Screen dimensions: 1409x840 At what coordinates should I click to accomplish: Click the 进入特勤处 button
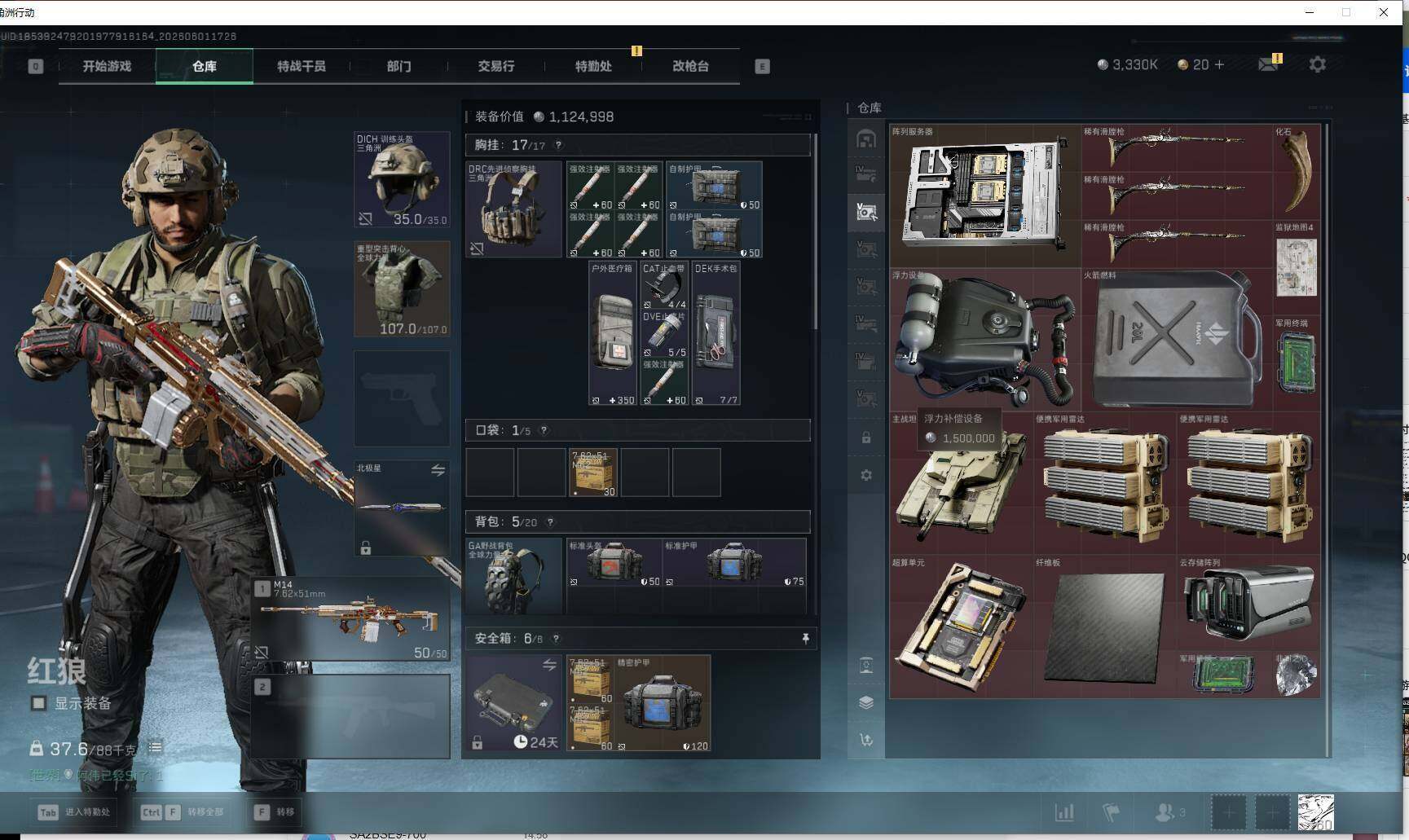(x=73, y=811)
